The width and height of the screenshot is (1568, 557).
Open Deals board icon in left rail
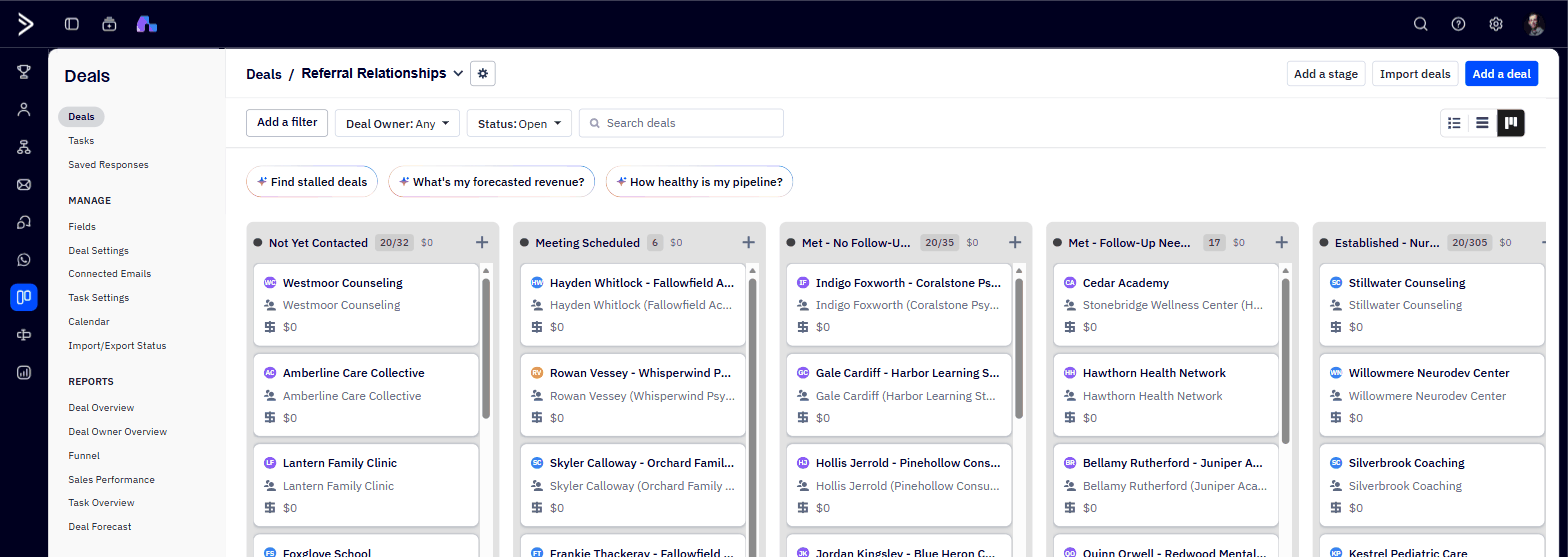tap(24, 297)
